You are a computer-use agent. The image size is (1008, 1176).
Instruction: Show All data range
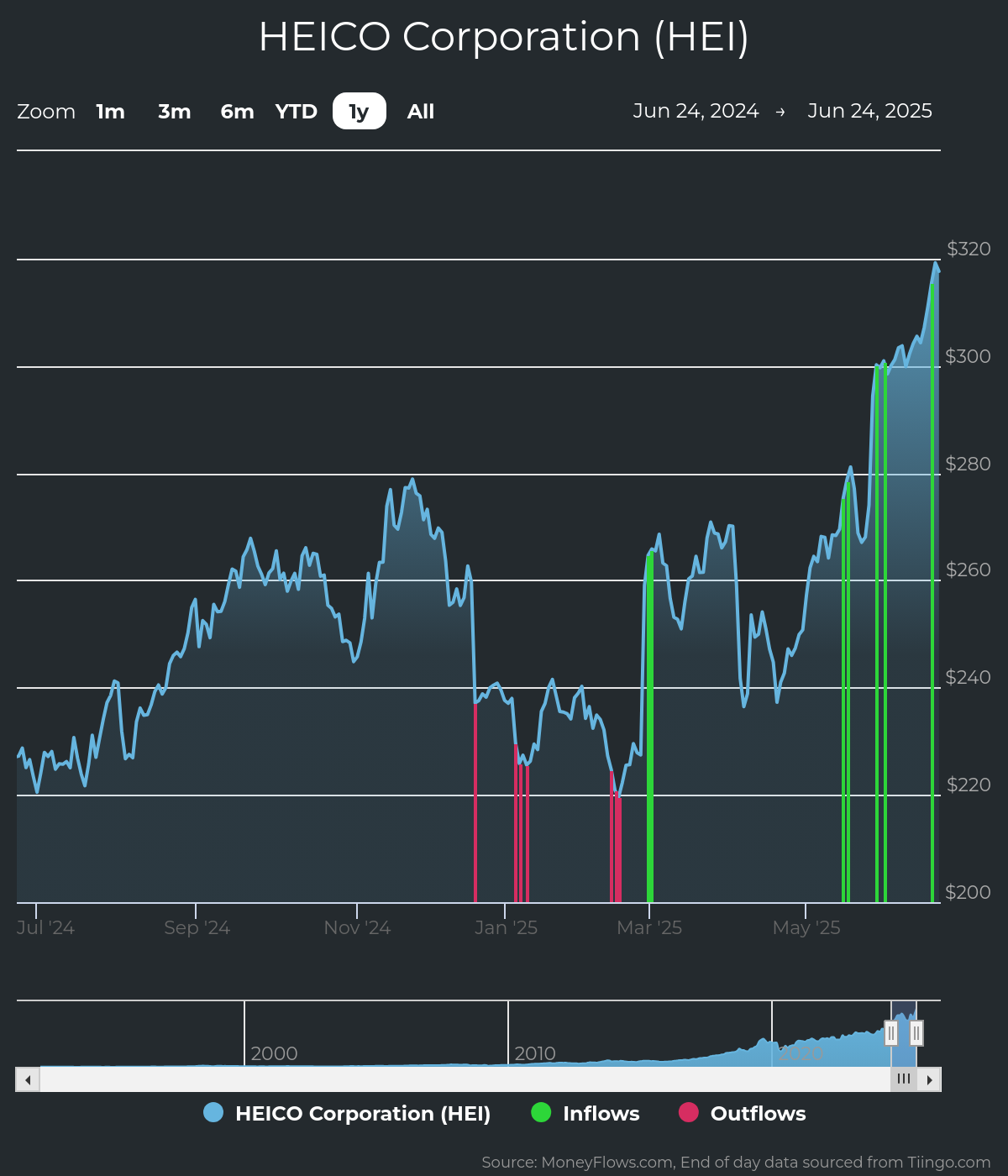[x=421, y=112]
